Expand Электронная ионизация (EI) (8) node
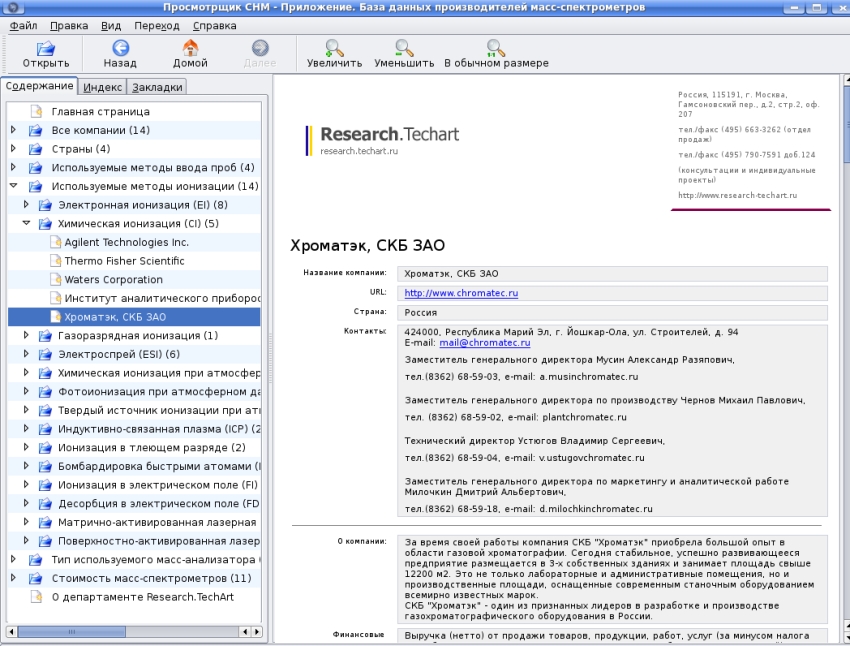The height and width of the screenshot is (646, 850). (25, 205)
